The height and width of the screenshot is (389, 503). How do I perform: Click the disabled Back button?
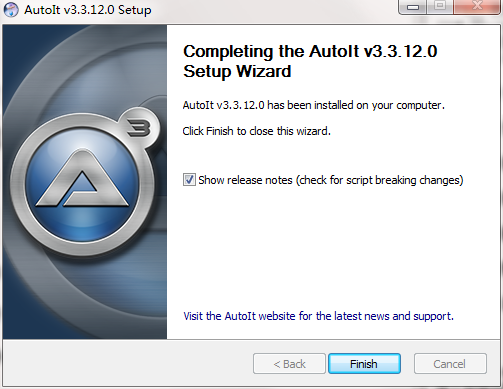click(x=289, y=364)
